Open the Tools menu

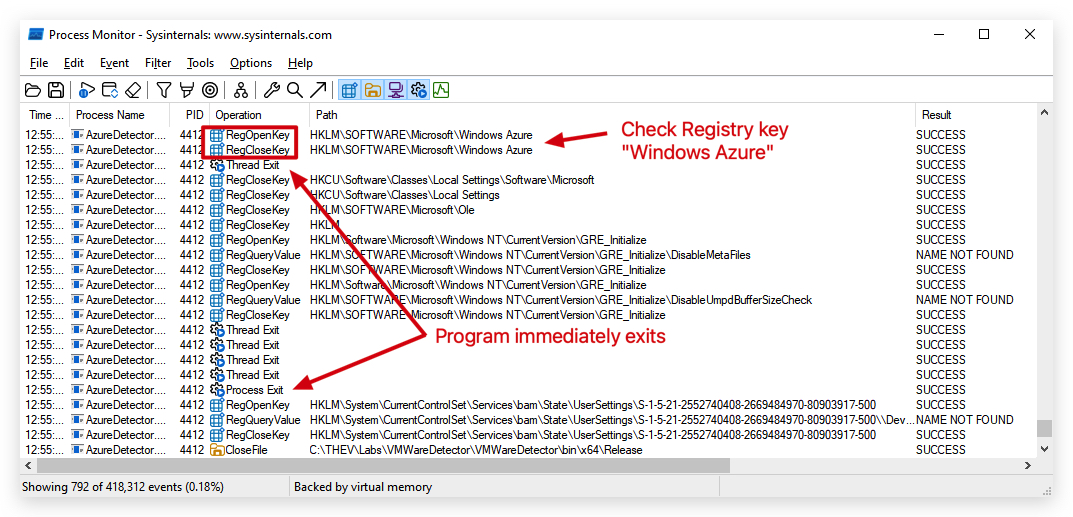point(201,63)
